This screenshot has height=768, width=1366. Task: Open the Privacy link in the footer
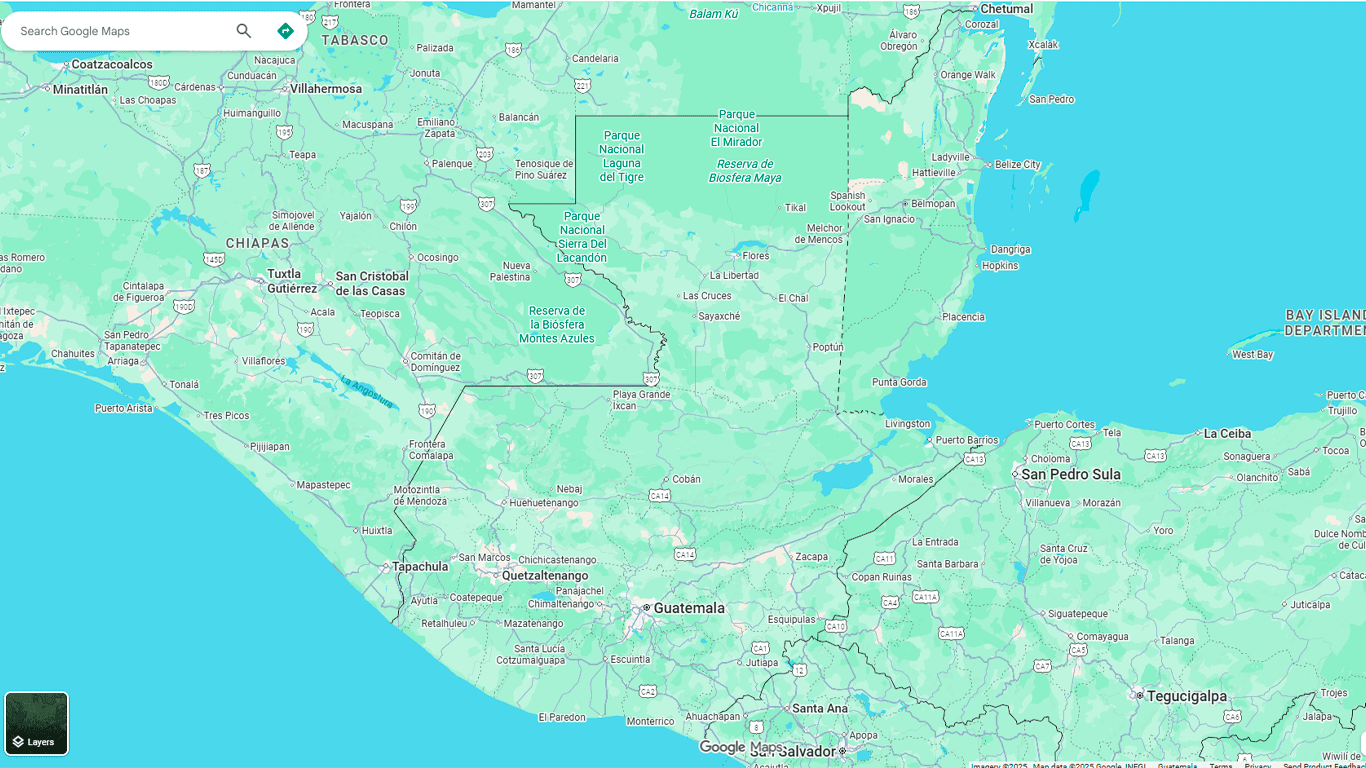(x=1257, y=765)
